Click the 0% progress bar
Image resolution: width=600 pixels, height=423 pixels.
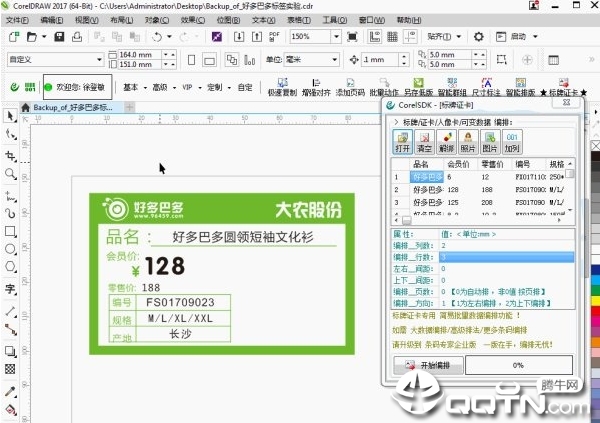pyautogui.click(x=518, y=365)
